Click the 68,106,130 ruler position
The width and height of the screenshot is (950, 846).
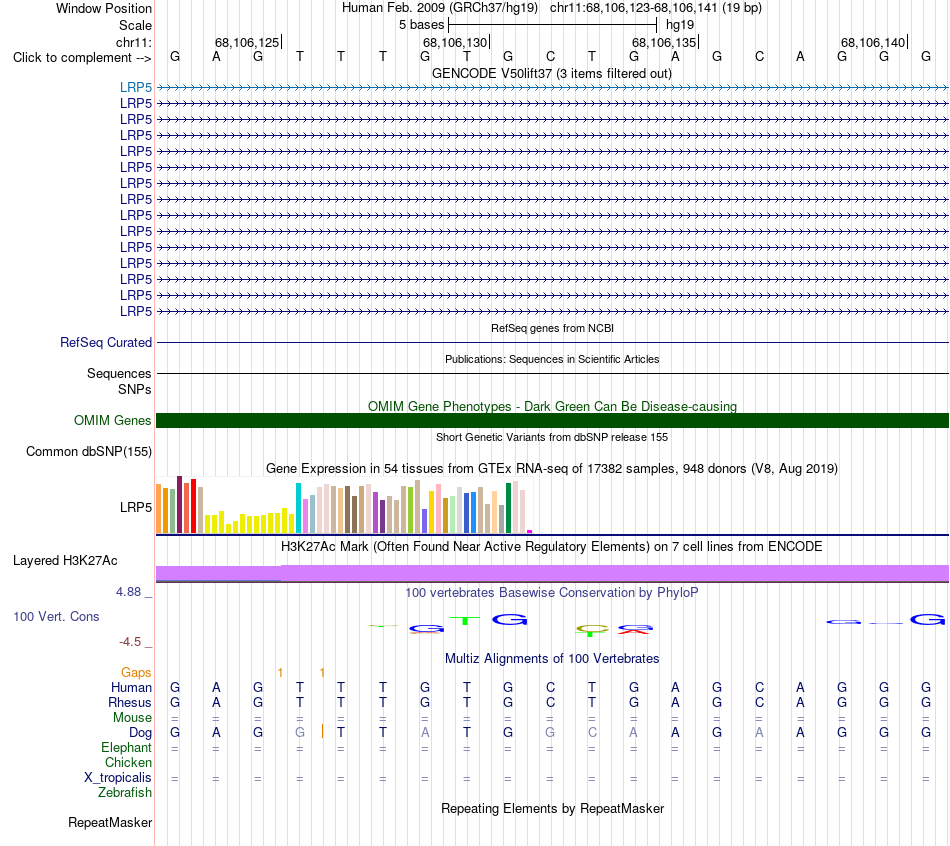pyautogui.click(x=455, y=42)
